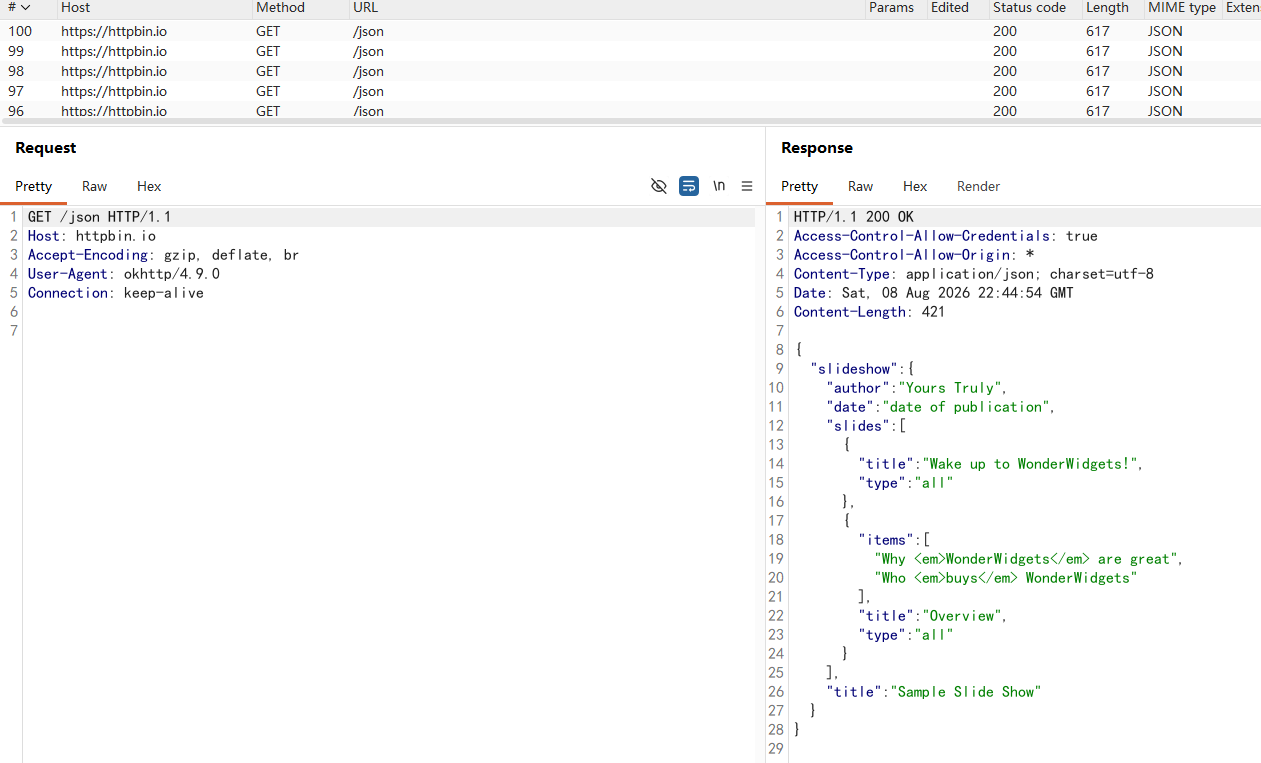Click the host cell in row 100

(x=114, y=31)
